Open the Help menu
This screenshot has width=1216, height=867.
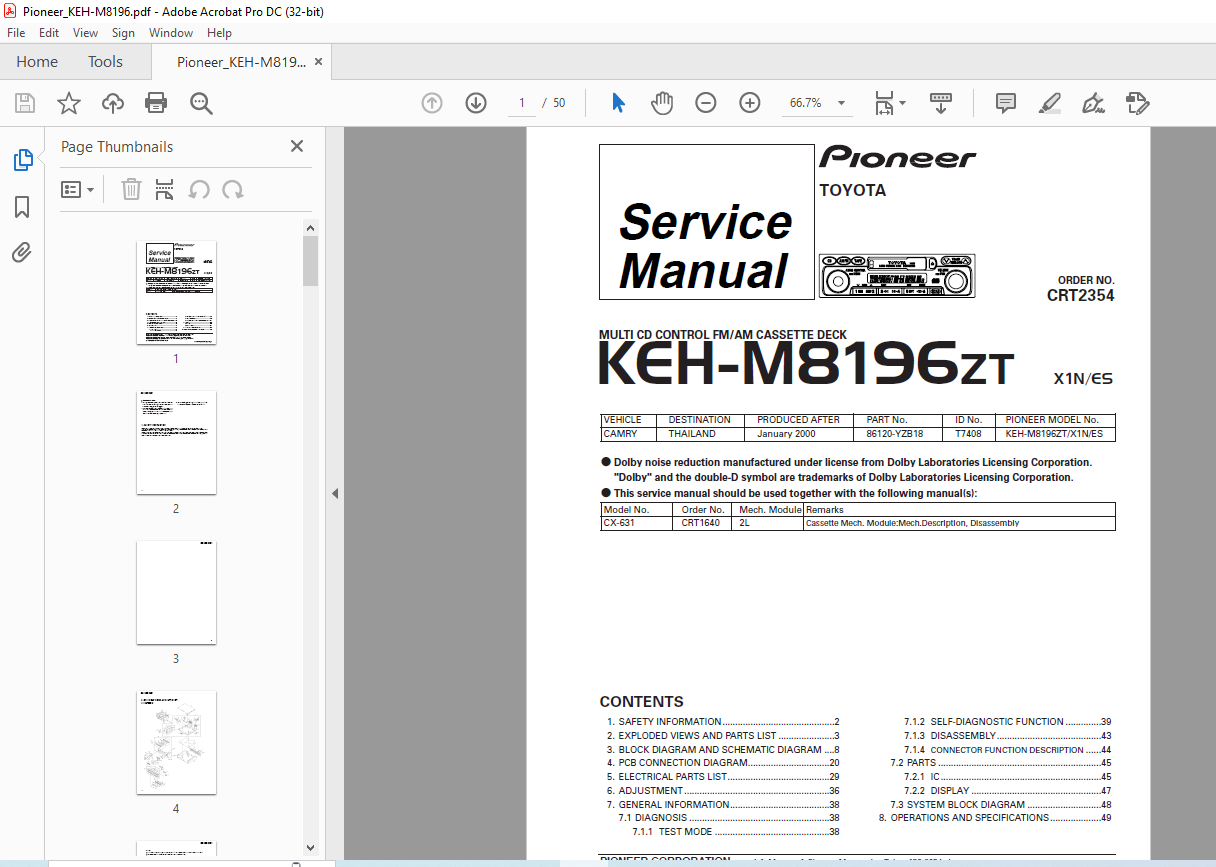click(219, 33)
